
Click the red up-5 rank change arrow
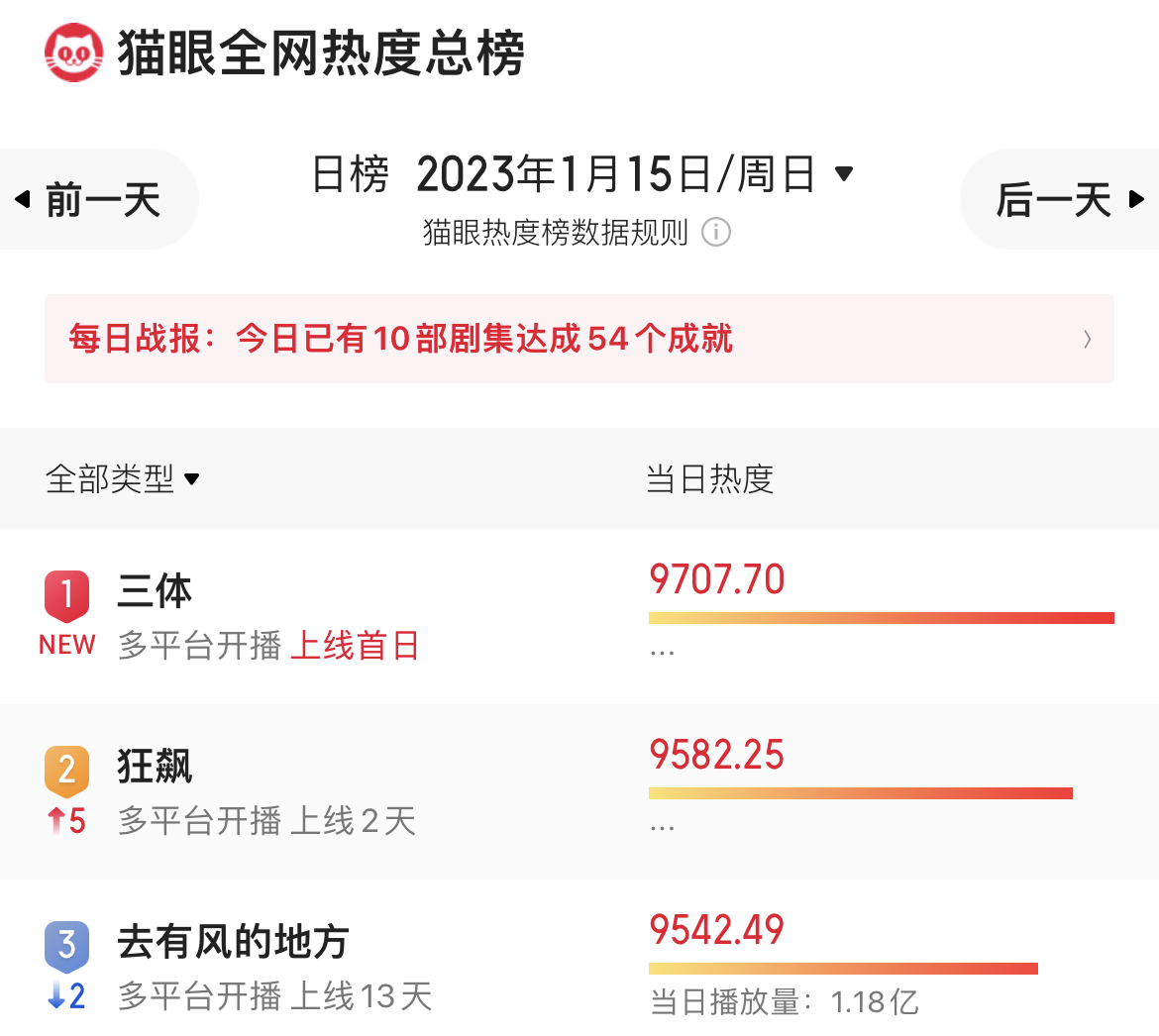click(57, 821)
